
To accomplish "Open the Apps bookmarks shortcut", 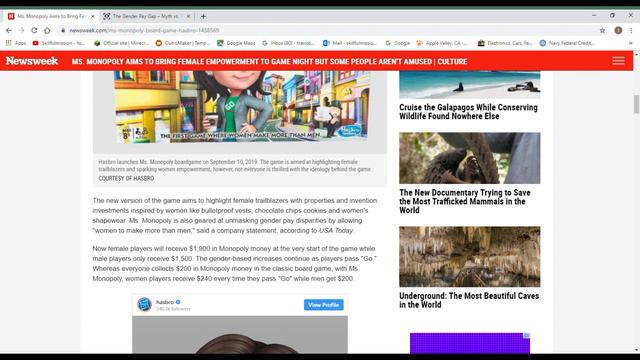I will (x=16, y=43).
